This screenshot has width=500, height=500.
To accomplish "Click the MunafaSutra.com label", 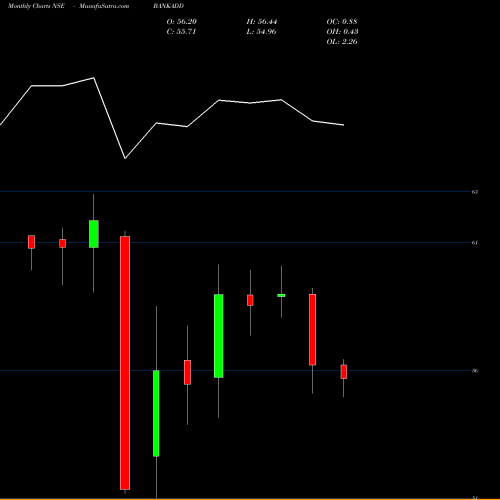I will (104, 6).
